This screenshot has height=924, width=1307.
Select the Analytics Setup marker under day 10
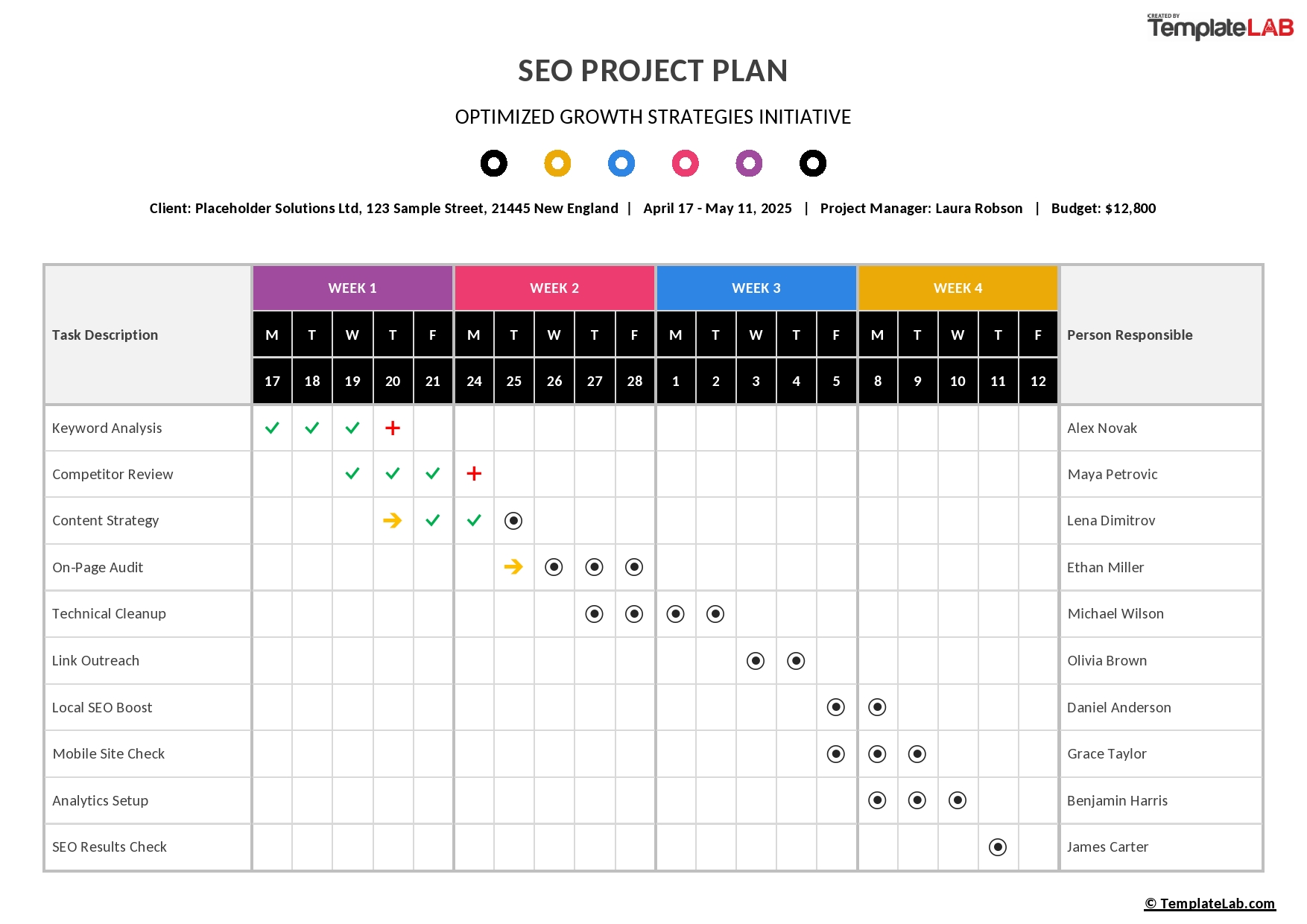[x=958, y=800]
